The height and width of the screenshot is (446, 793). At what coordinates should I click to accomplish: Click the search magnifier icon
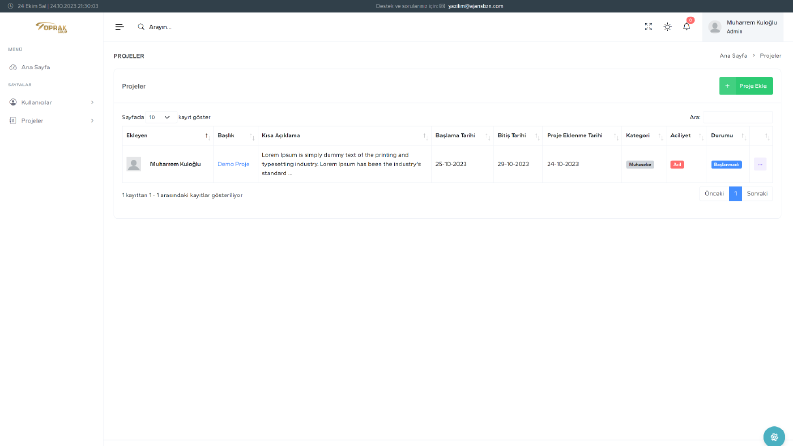[x=141, y=27]
